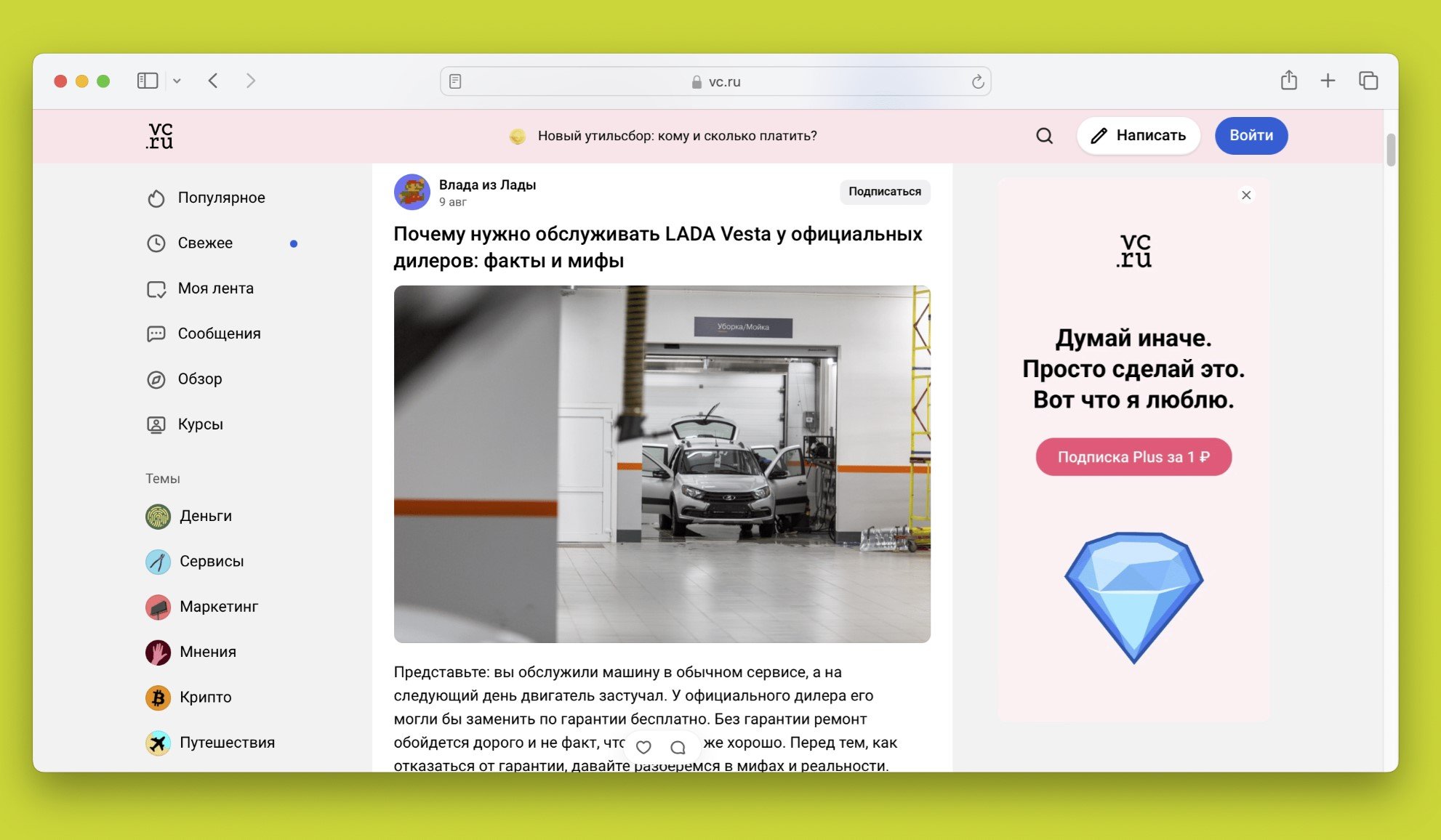
Task: Click the Safari share icon
Action: click(x=1288, y=81)
